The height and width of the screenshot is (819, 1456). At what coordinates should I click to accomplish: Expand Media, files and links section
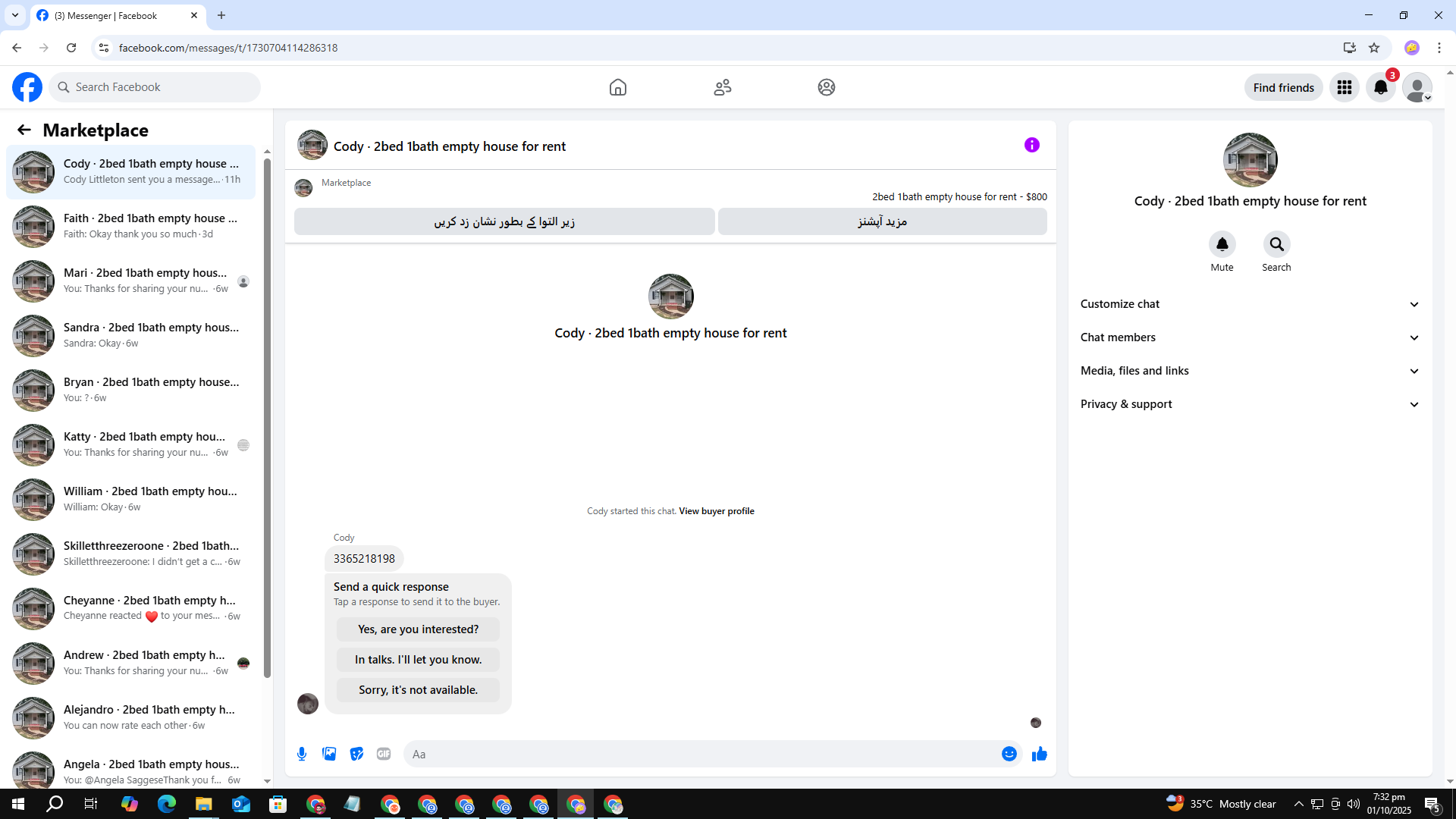pyautogui.click(x=1250, y=371)
